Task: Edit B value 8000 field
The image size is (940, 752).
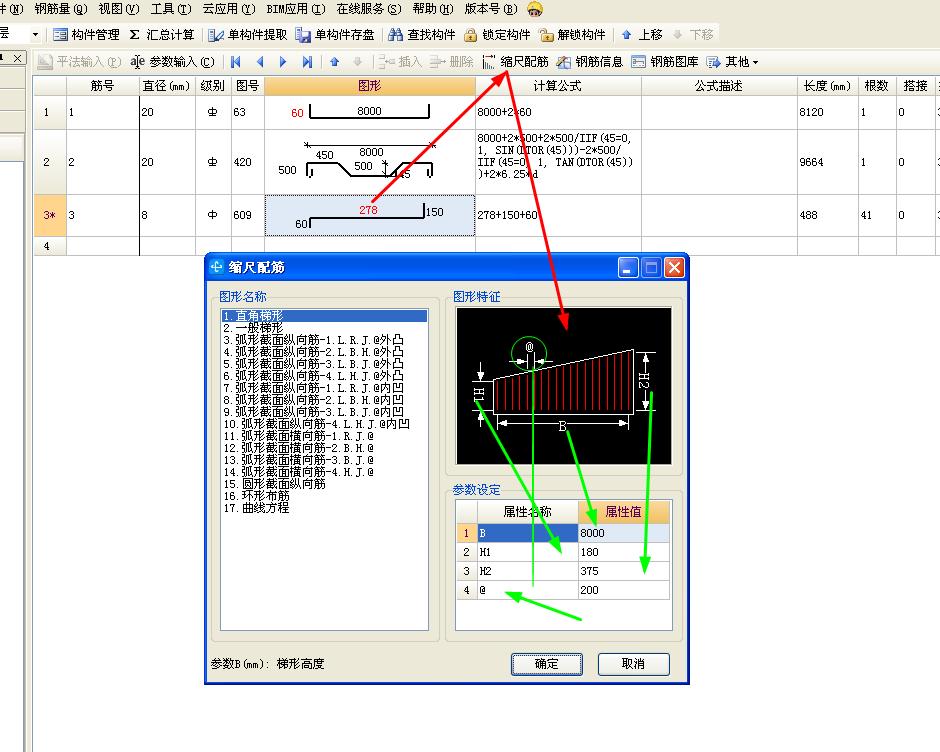Action: click(623, 533)
